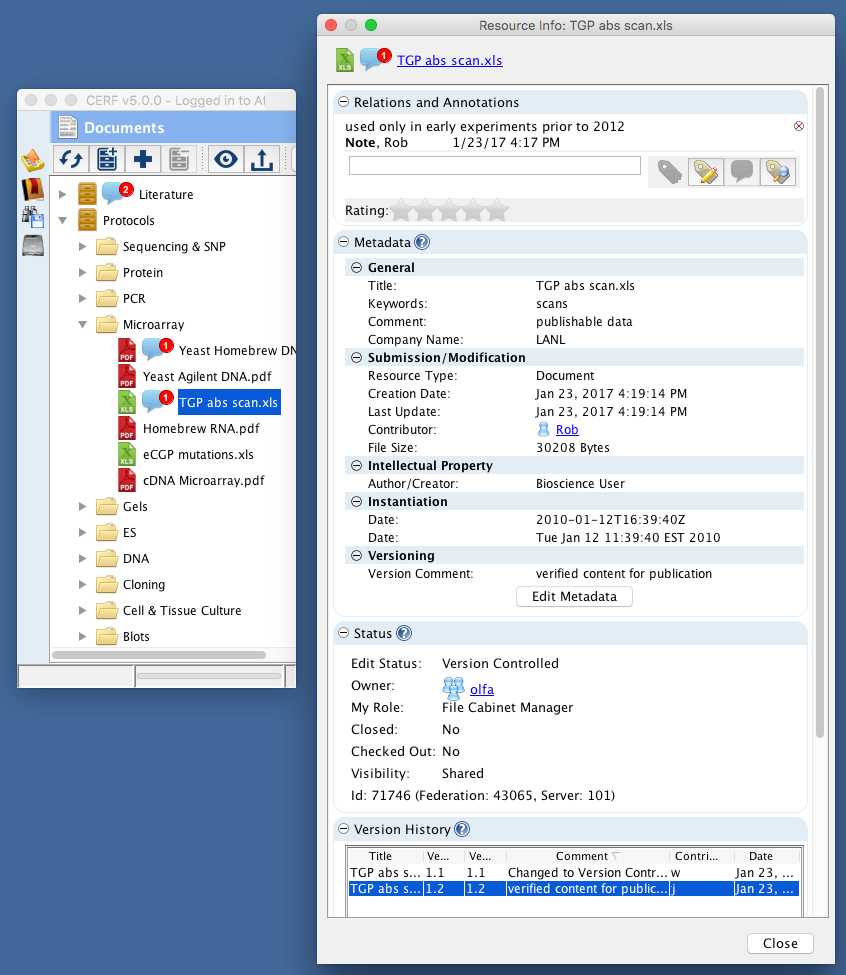
Task: Click the Close button in Resource Info
Action: (780, 943)
